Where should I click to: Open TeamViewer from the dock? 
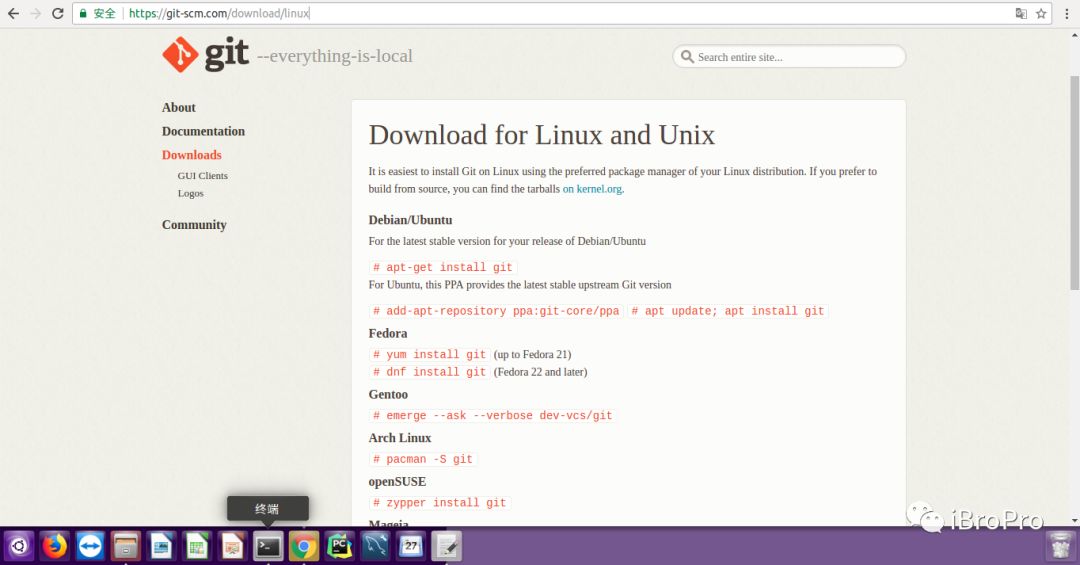click(x=90, y=547)
